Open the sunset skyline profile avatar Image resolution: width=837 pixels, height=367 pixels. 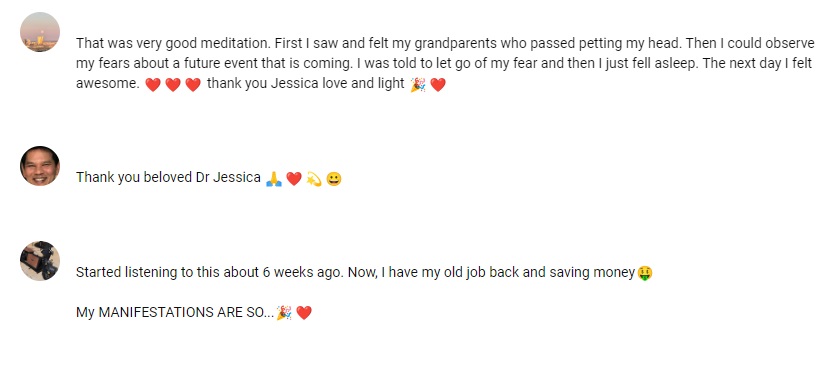(x=40, y=32)
